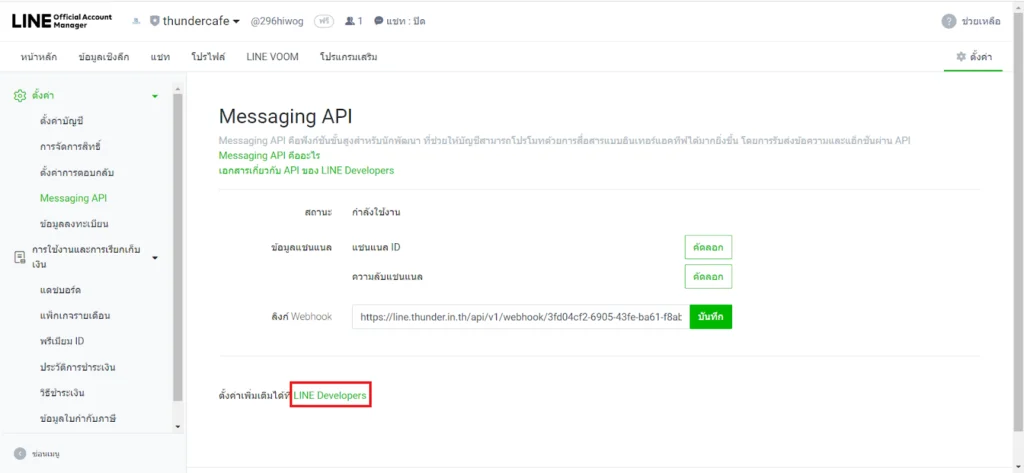This screenshot has height=473, width=1024.
Task: Click the friends count icon
Action: click(x=349, y=21)
